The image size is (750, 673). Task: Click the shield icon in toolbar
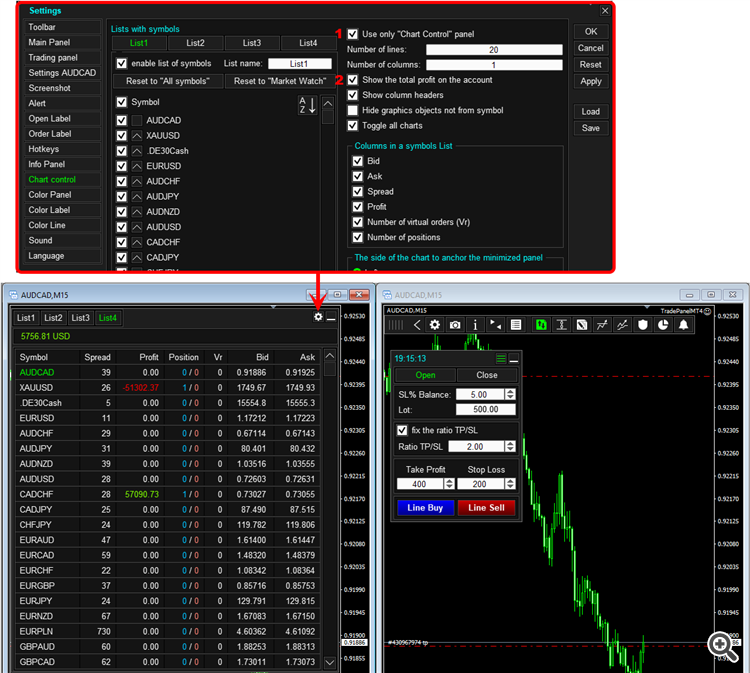click(642, 325)
